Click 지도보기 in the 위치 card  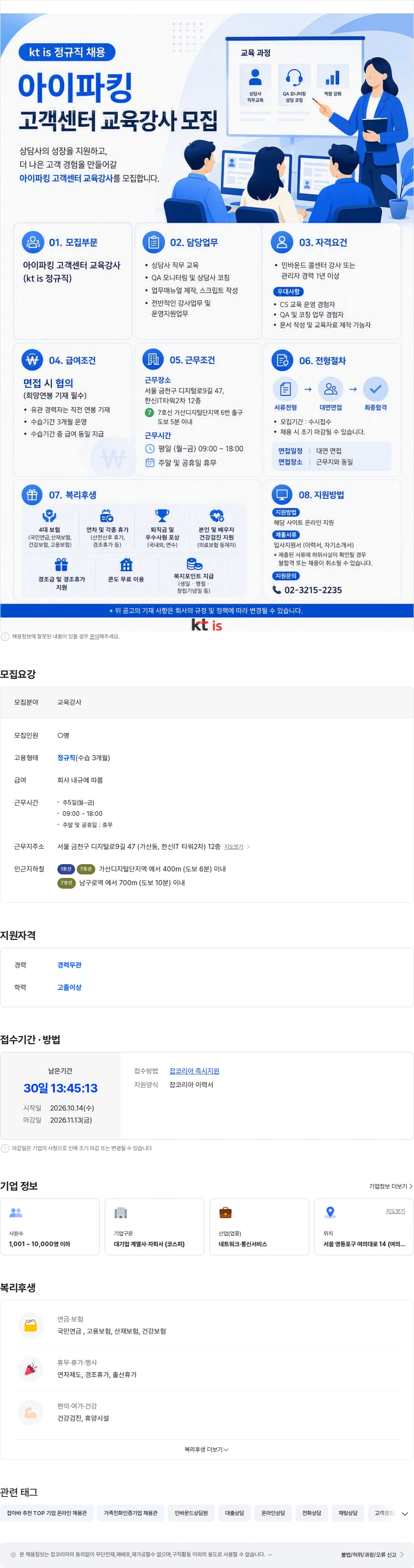pyautogui.click(x=395, y=1211)
